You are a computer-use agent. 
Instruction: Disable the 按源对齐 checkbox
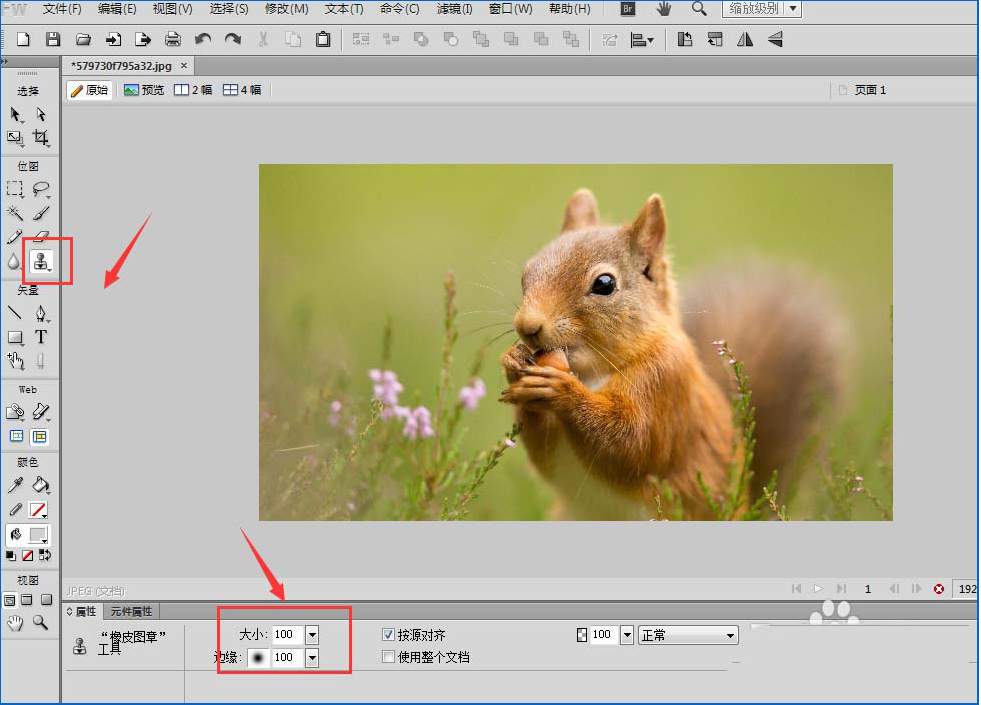coord(389,635)
